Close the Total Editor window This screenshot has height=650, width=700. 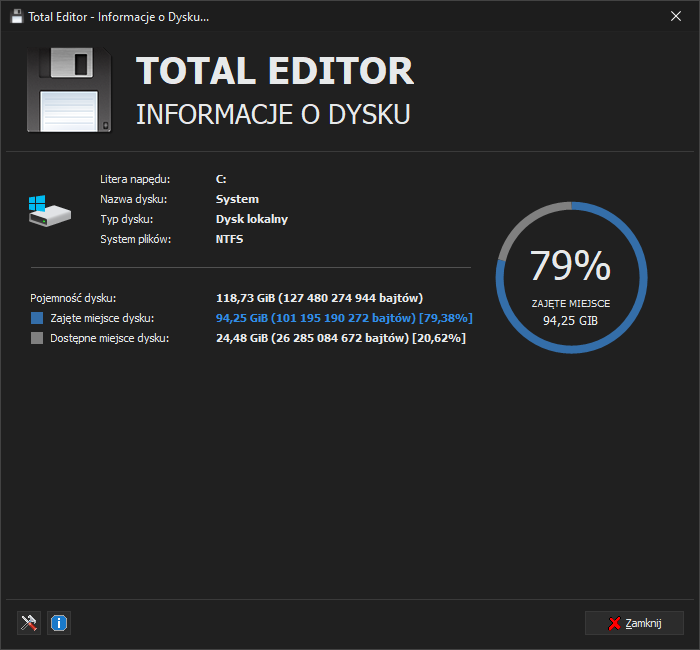click(x=676, y=16)
